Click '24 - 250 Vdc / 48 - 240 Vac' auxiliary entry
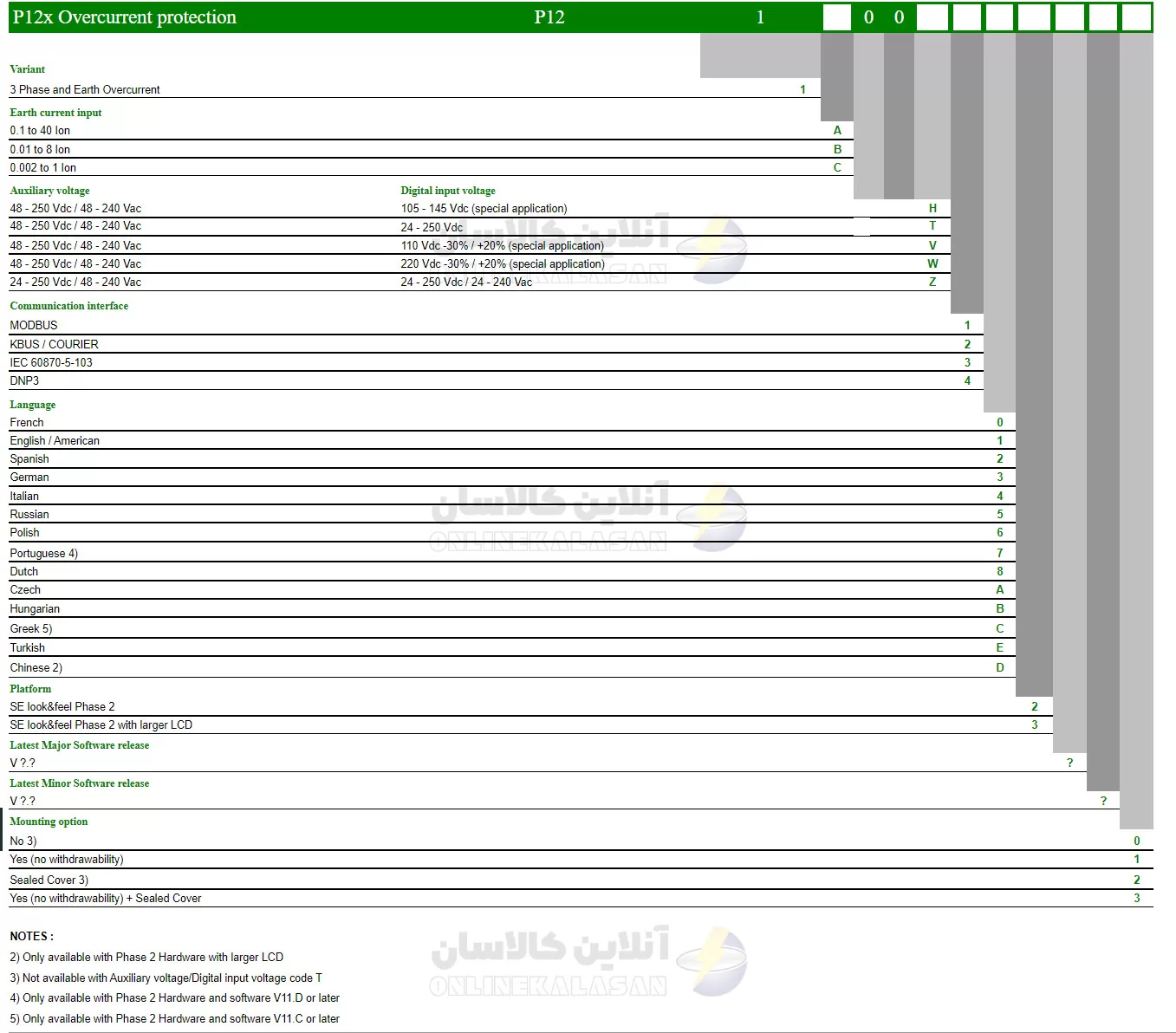1176x1033 pixels. click(x=75, y=282)
